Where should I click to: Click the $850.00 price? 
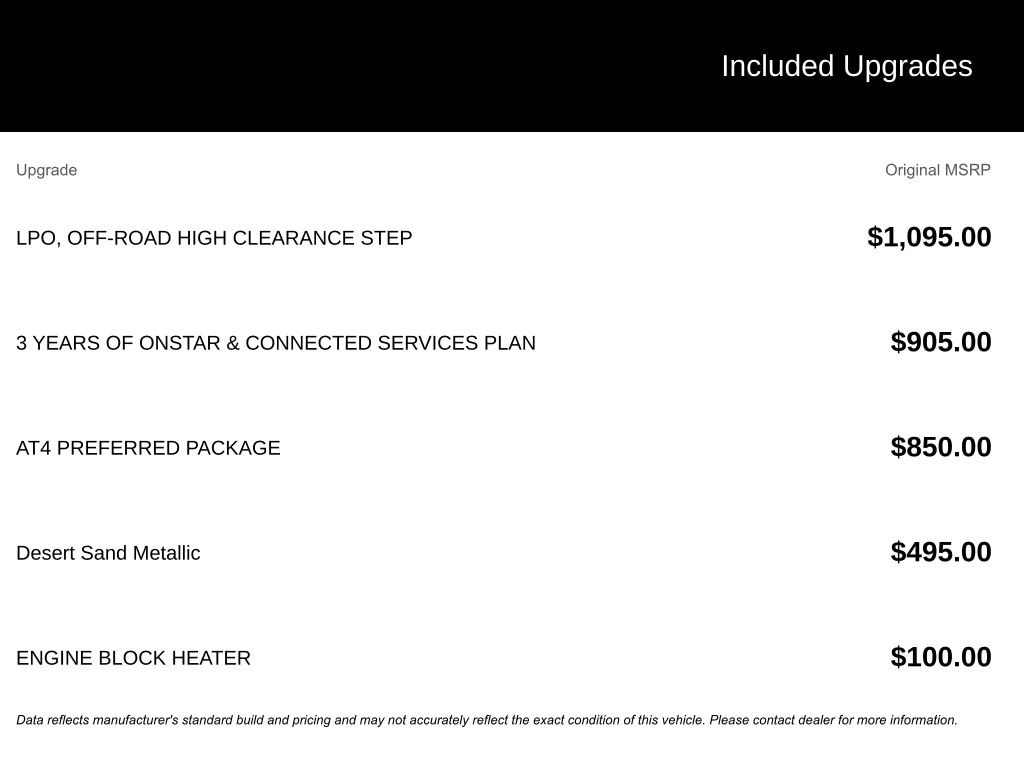941,447
